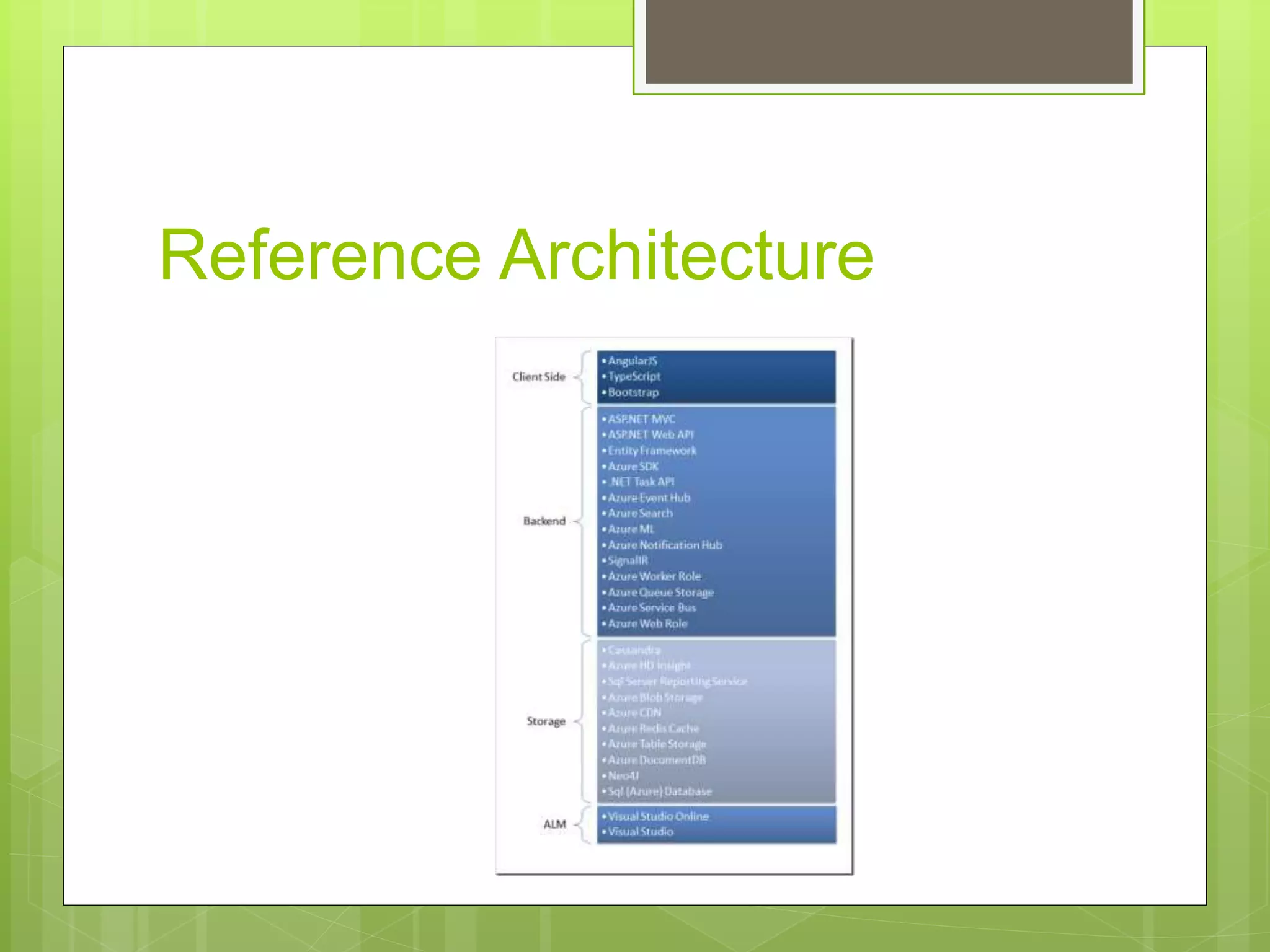The height and width of the screenshot is (952, 1270).
Task: Select the Cassandra storage item
Action: [634, 650]
